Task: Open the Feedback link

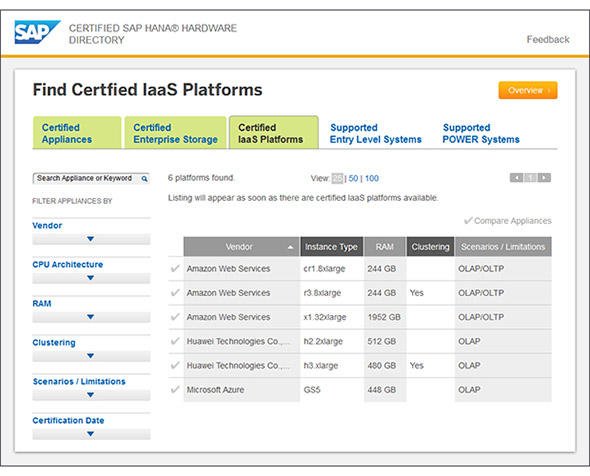Action: [x=548, y=40]
